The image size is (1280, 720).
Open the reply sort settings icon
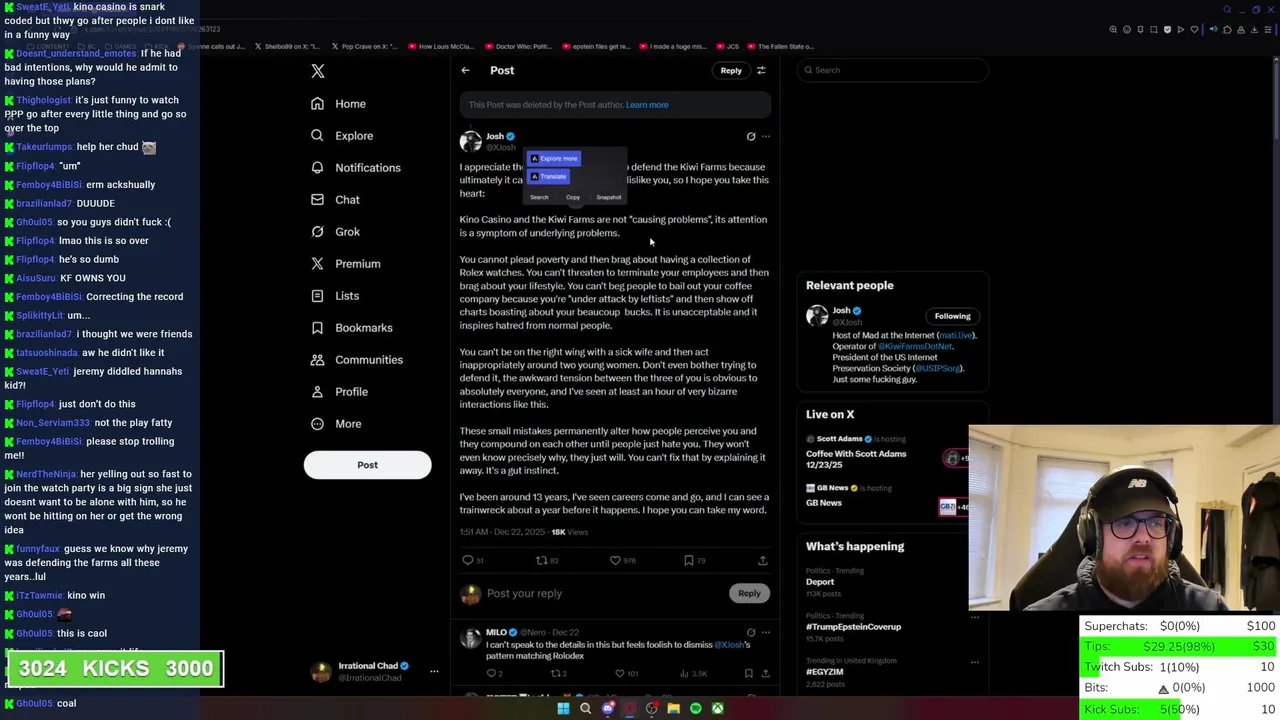(x=761, y=70)
